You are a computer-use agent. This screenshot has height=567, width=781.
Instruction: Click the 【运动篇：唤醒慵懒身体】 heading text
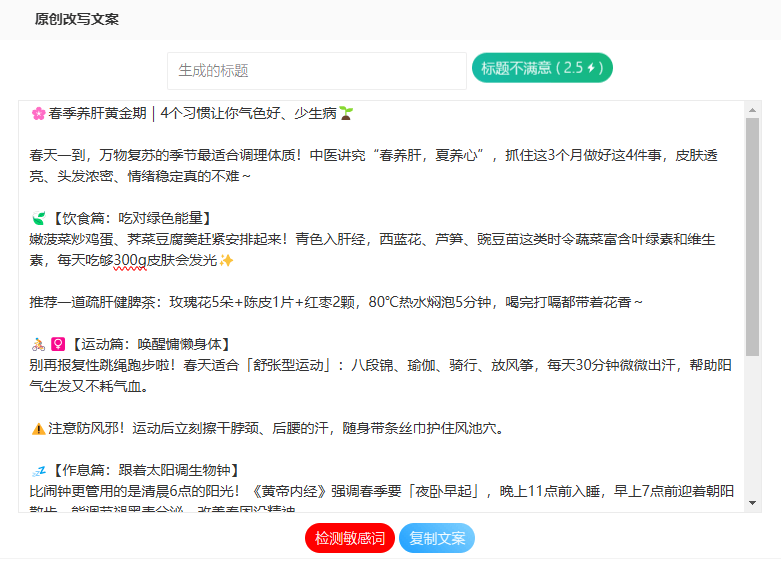point(150,344)
